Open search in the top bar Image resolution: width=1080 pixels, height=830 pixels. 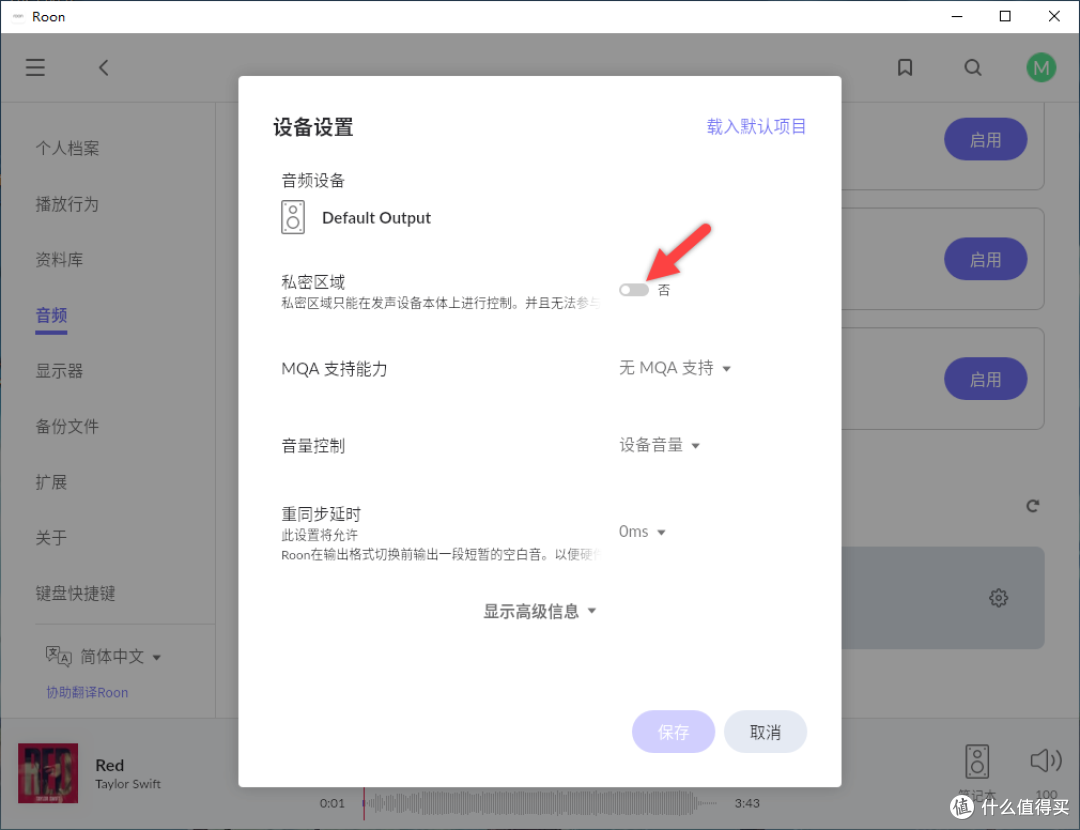point(972,67)
